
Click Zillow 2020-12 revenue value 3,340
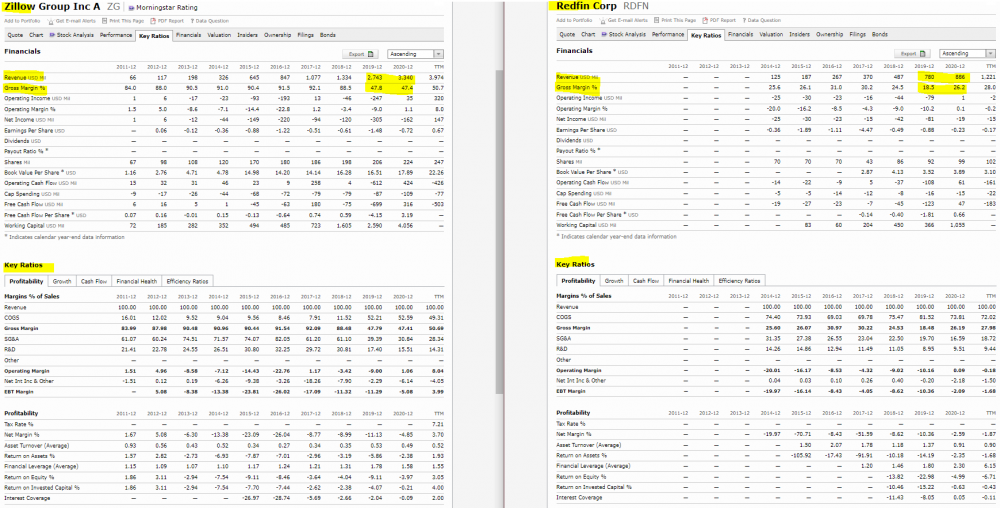click(406, 77)
